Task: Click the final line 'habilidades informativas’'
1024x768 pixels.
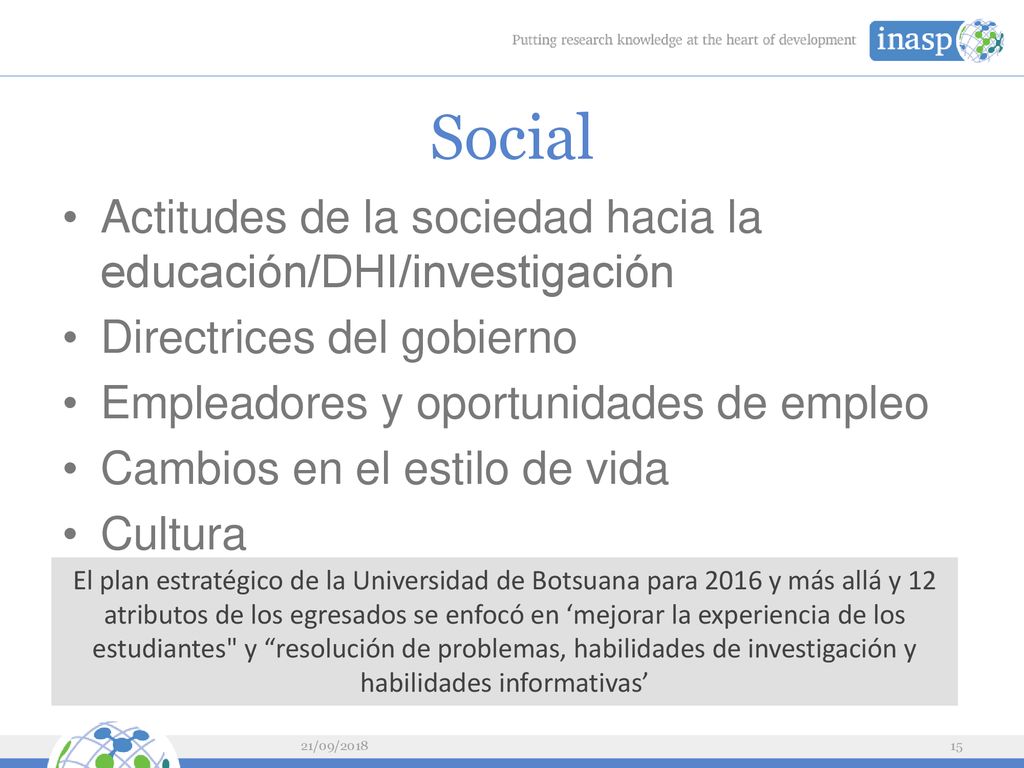Action: (x=504, y=682)
